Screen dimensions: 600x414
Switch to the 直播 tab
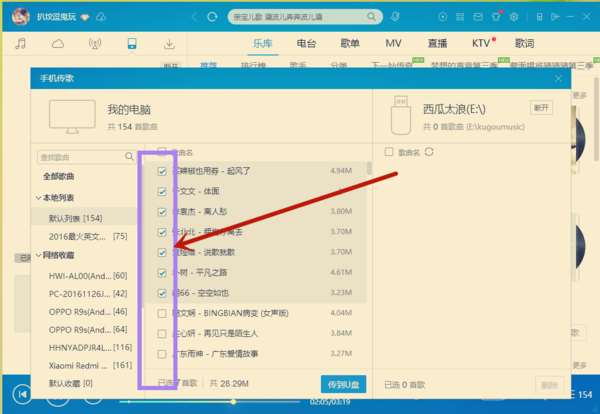(437, 43)
